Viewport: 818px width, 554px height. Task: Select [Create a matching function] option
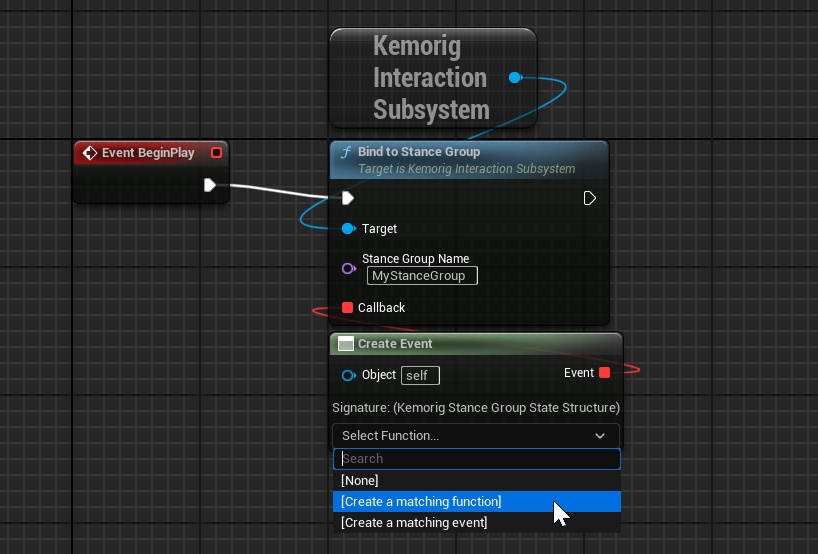coord(421,502)
